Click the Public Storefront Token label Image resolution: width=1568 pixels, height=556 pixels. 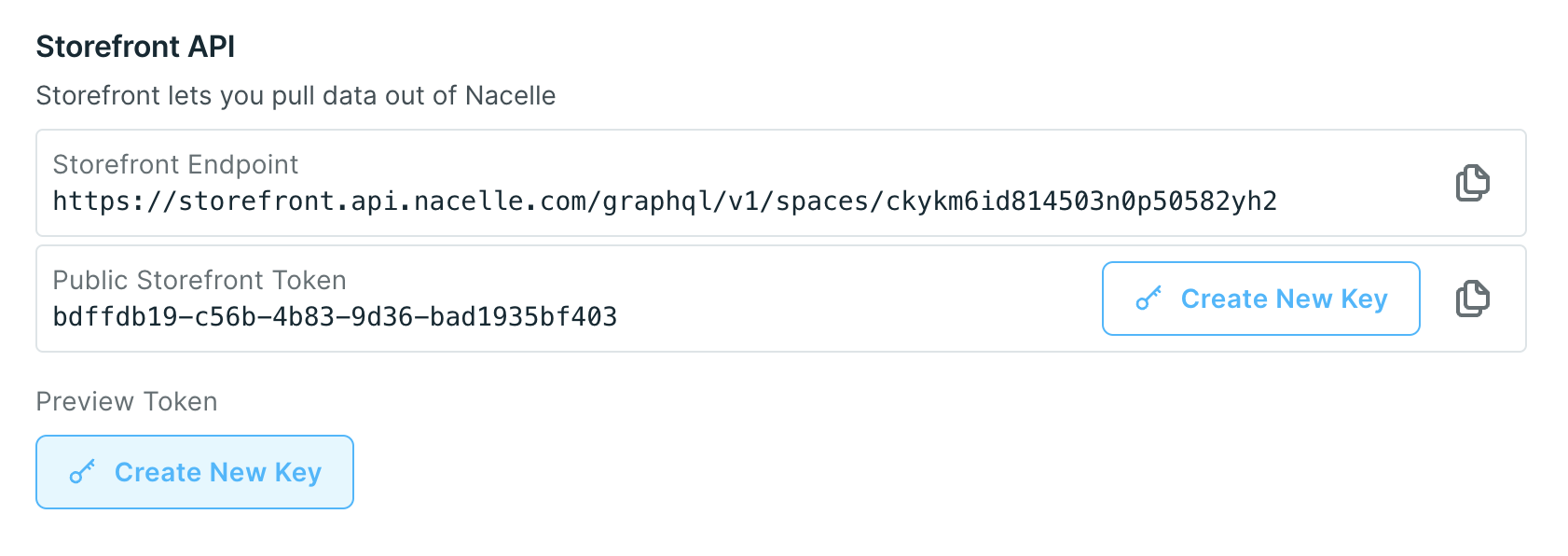click(199, 280)
